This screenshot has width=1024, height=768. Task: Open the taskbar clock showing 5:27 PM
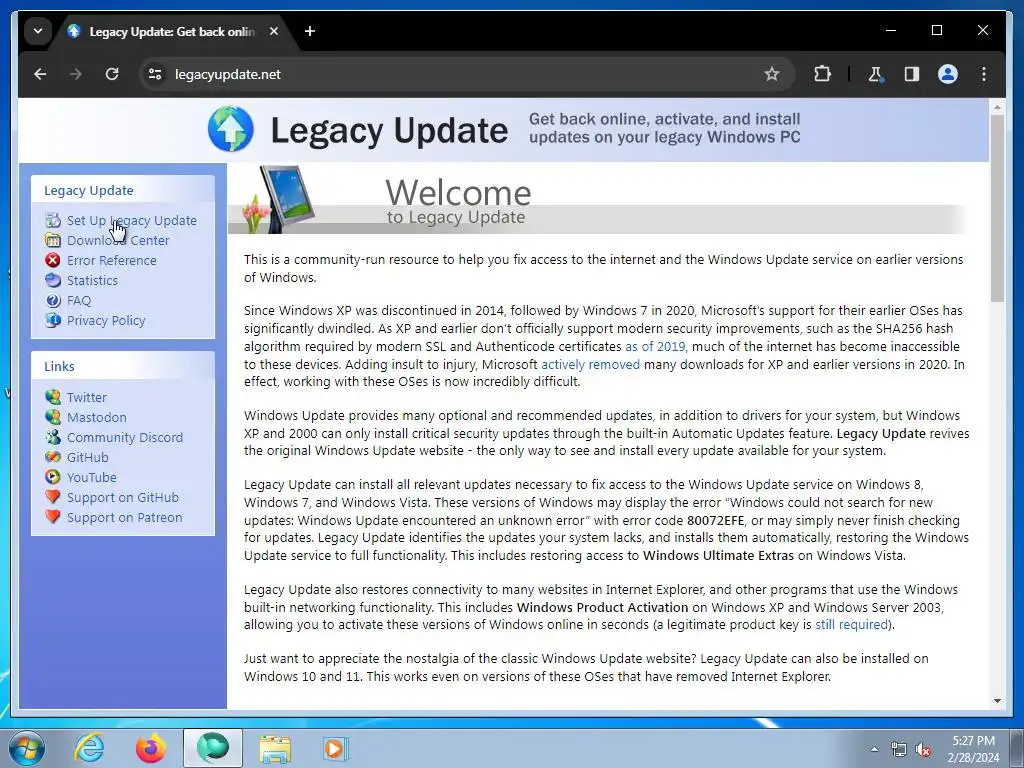pyautogui.click(x=973, y=749)
